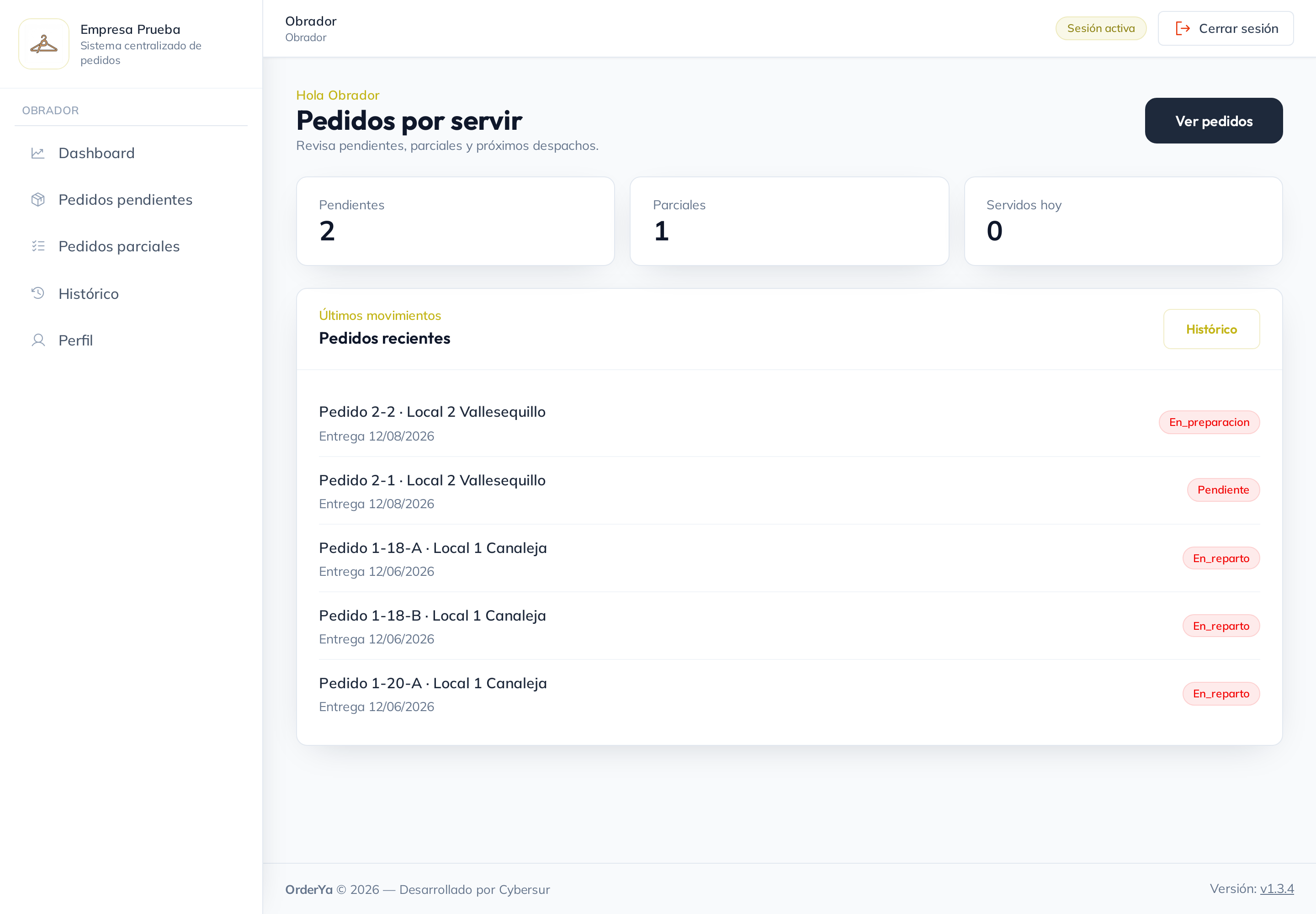Open the Servidos hoy card
The image size is (1316, 914).
(1123, 221)
